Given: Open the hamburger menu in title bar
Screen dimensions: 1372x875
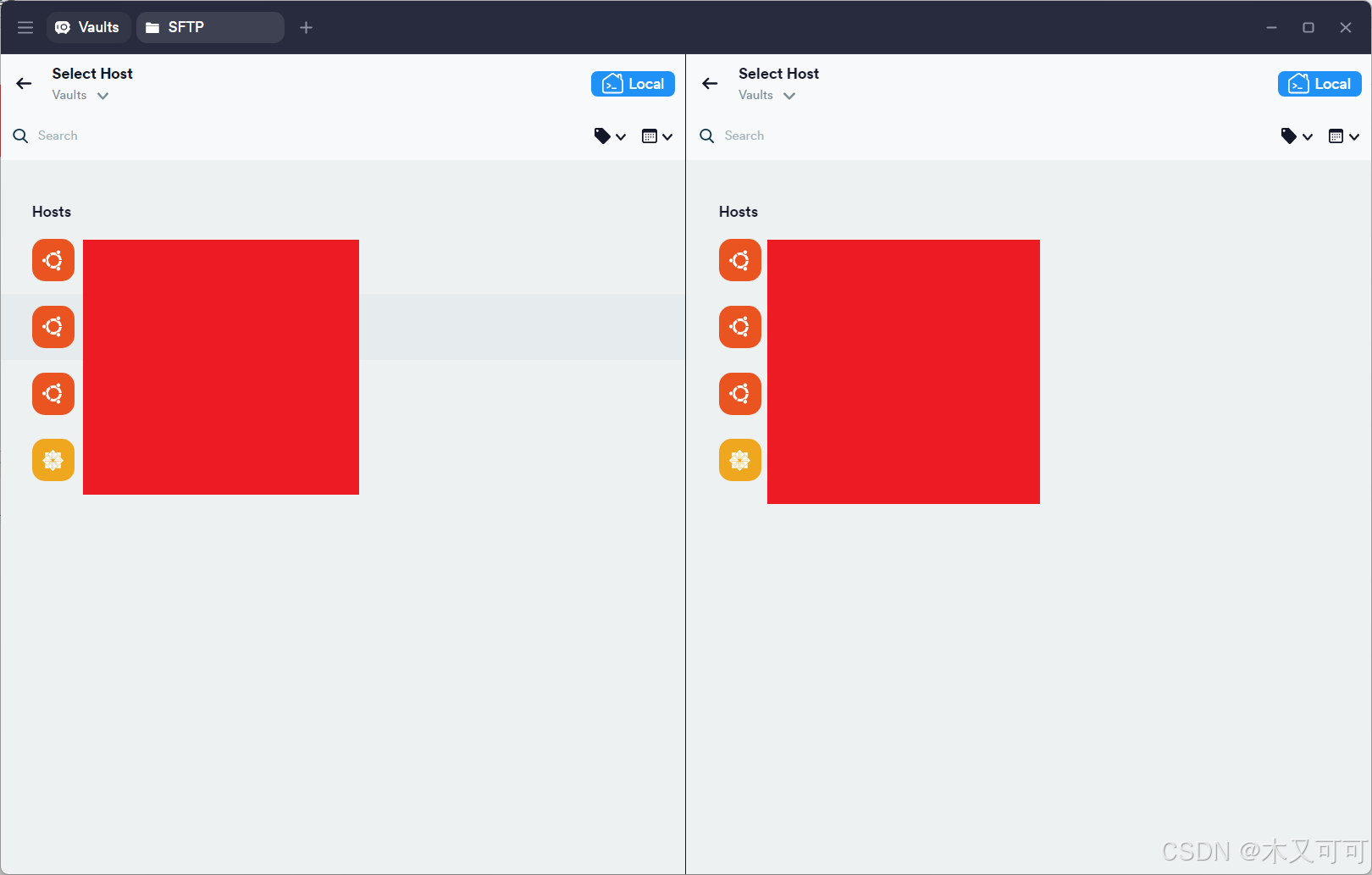Looking at the screenshot, I should tap(25, 28).
